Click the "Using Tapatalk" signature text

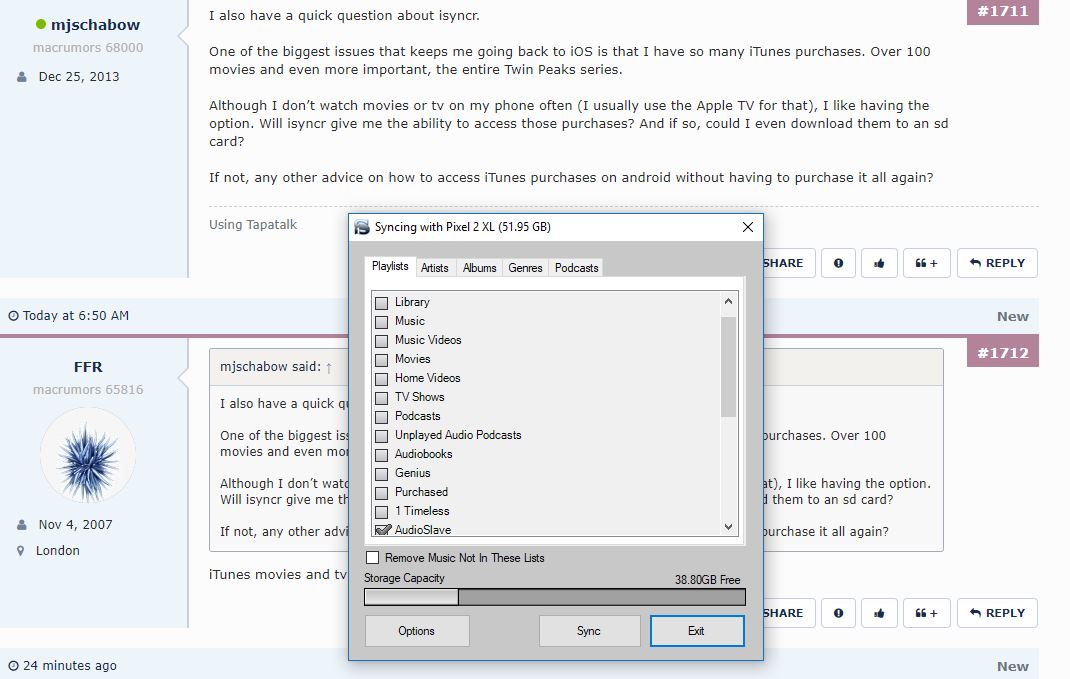coord(253,225)
